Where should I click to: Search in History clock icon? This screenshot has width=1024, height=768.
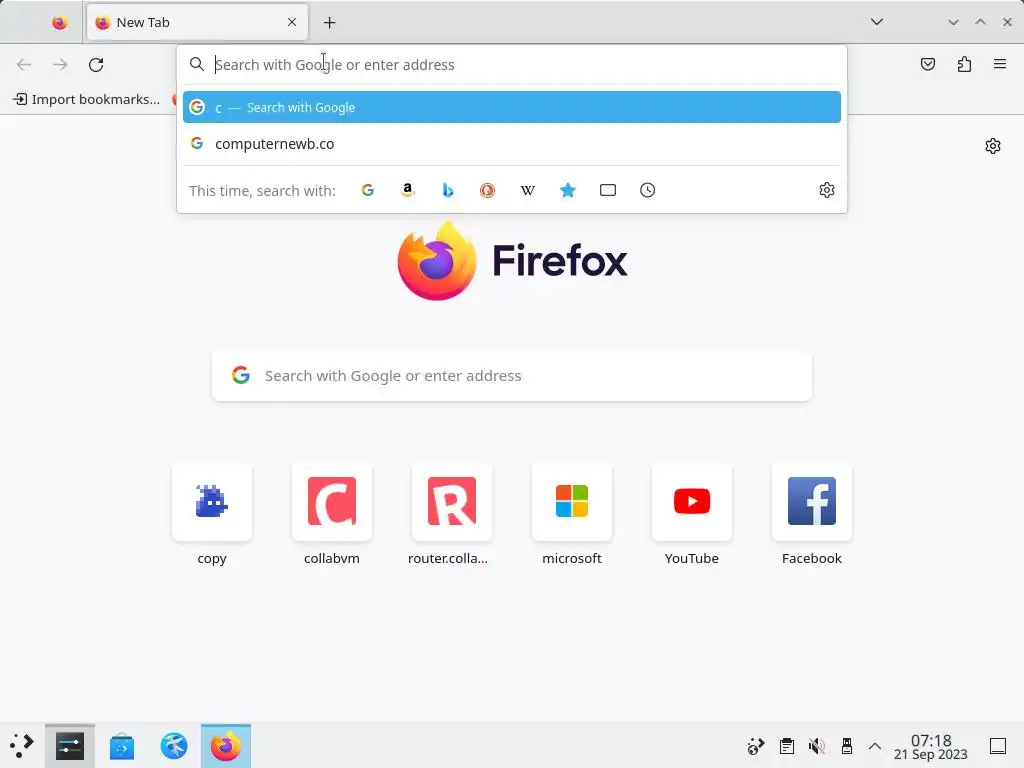647,190
